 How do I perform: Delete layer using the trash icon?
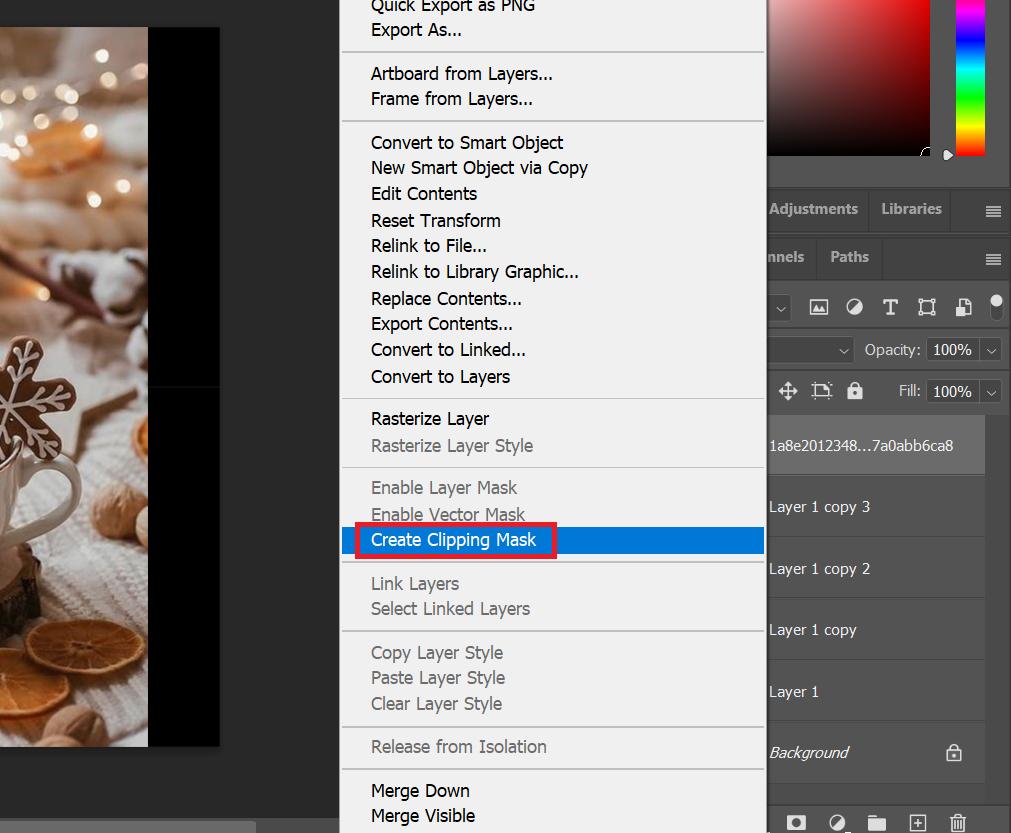[957, 822]
